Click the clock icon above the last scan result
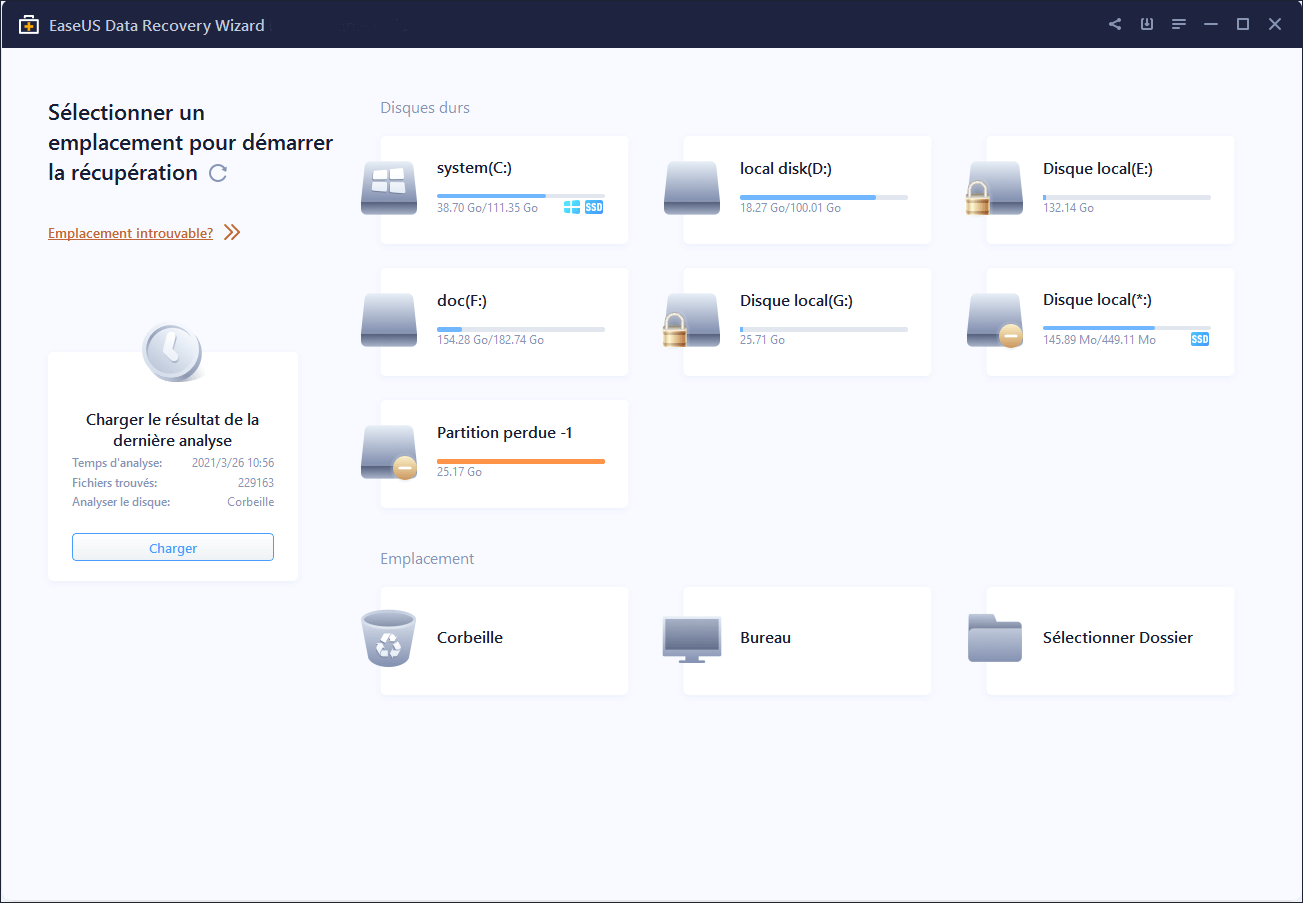The image size is (1303, 903). point(172,352)
